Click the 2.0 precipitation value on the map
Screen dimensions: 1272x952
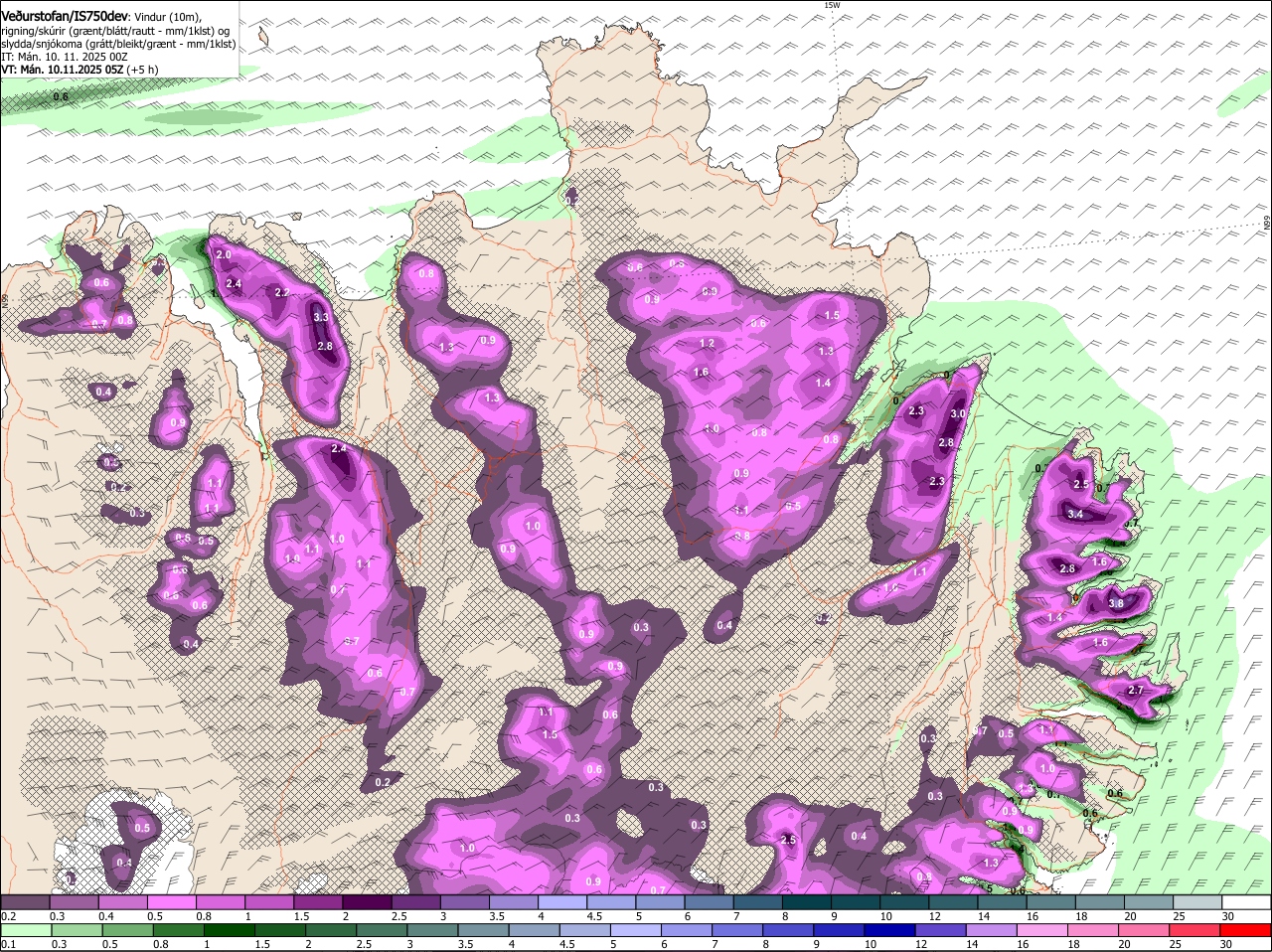click(x=224, y=255)
